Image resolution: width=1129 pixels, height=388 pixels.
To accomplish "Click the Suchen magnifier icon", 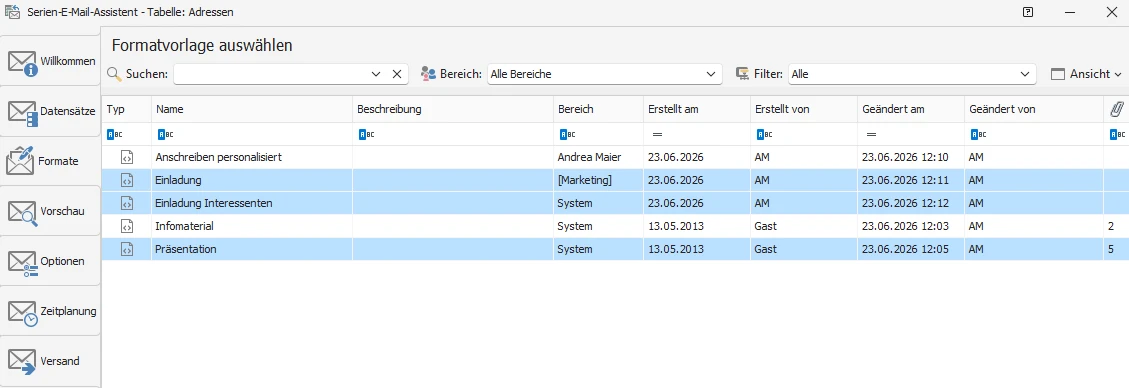I will (x=114, y=73).
